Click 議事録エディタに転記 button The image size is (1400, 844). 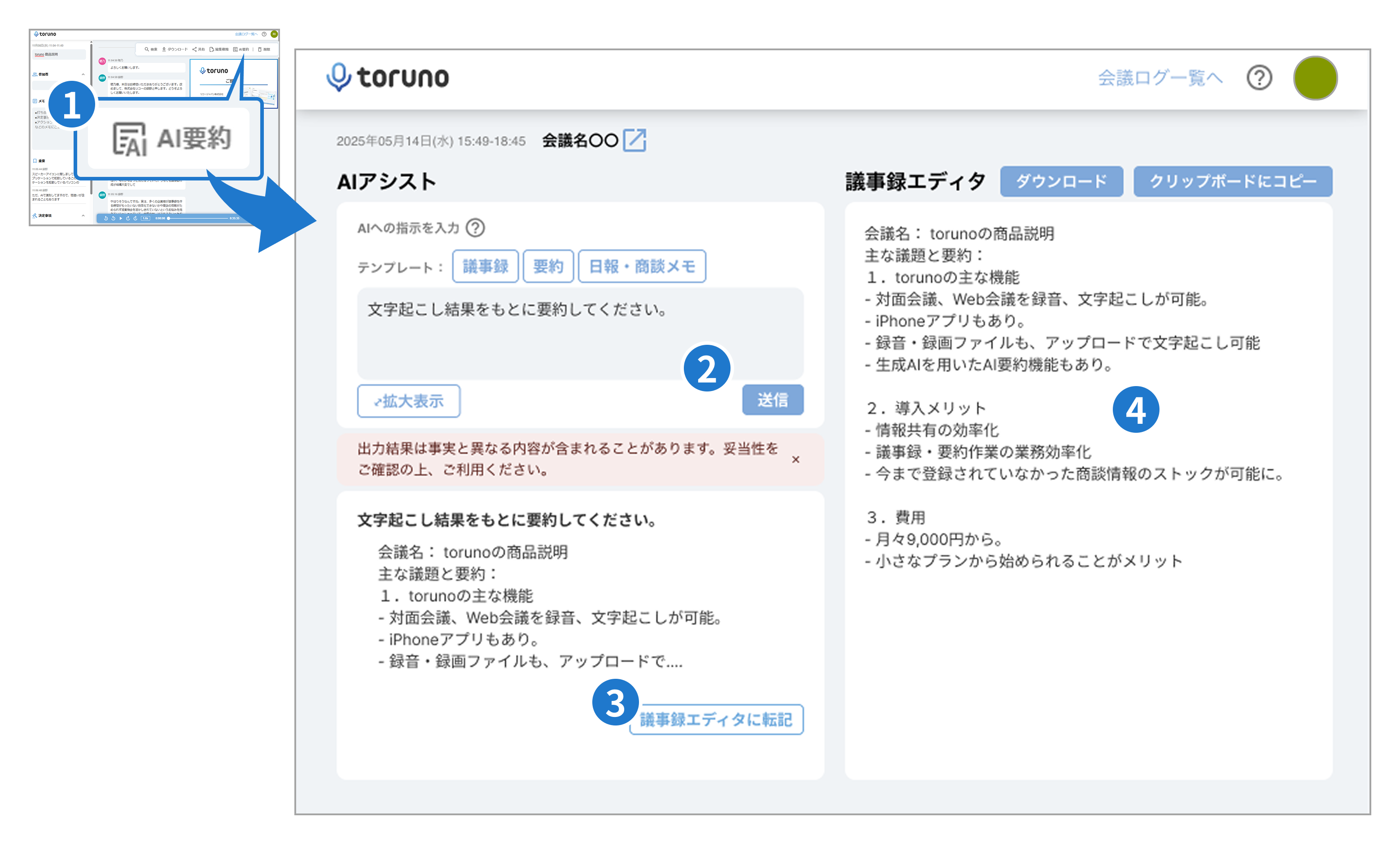[716, 720]
